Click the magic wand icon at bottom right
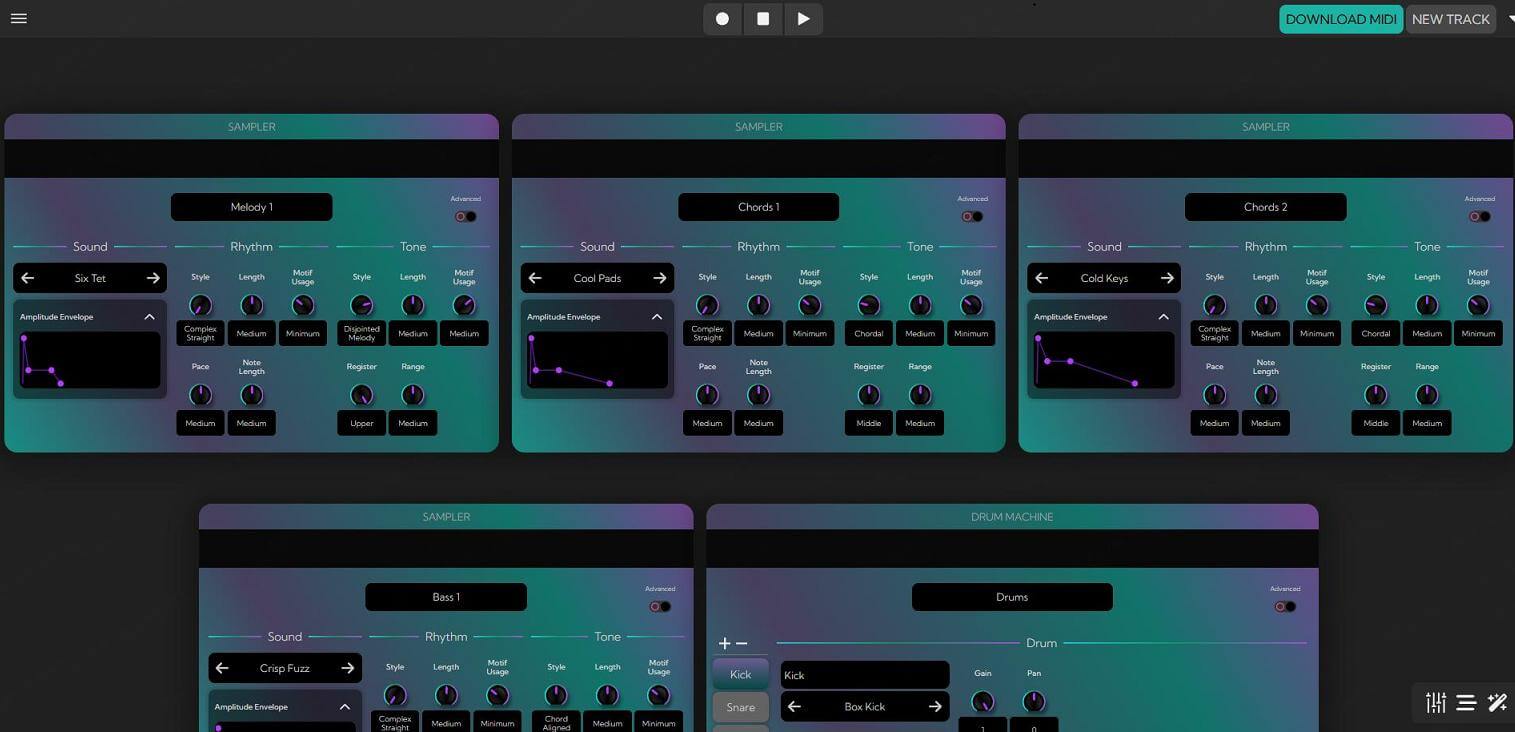The height and width of the screenshot is (732, 1515). [1497, 702]
